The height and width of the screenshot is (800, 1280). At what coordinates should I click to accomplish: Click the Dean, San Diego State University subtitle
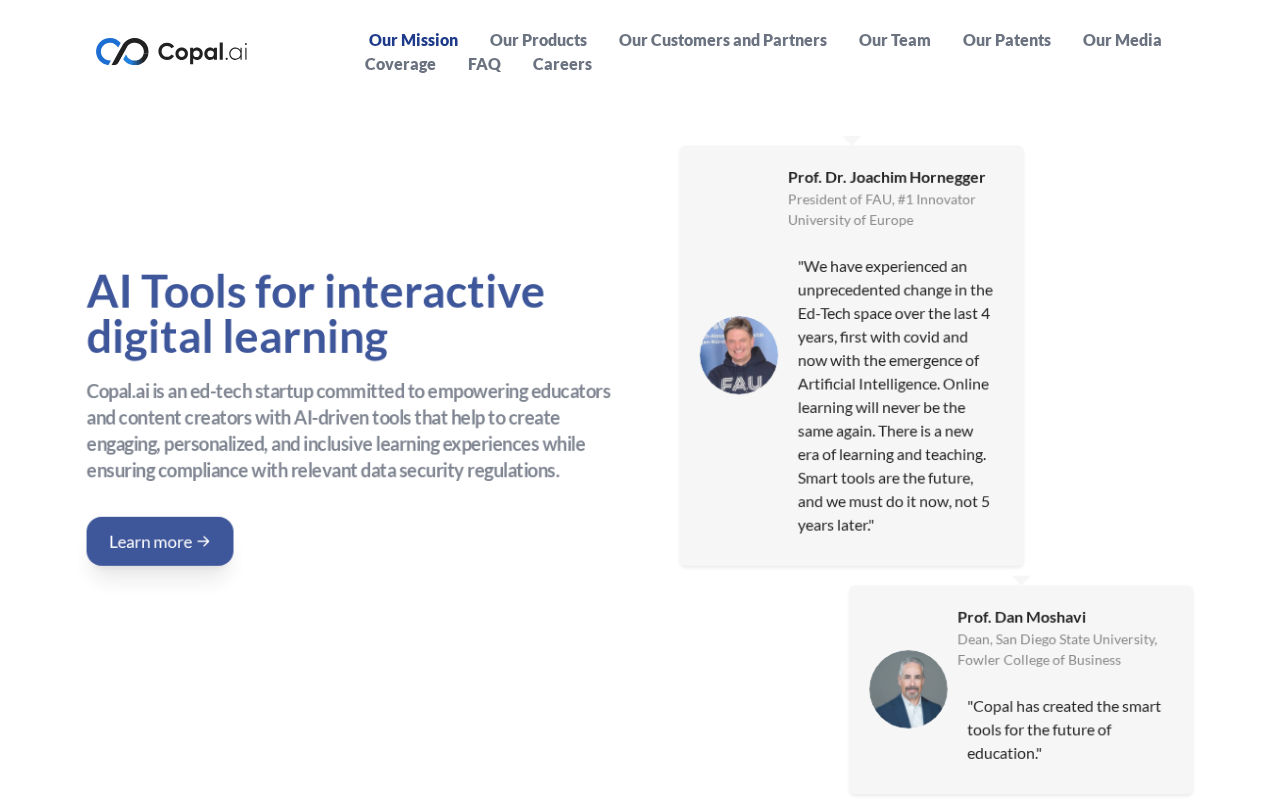click(1057, 649)
